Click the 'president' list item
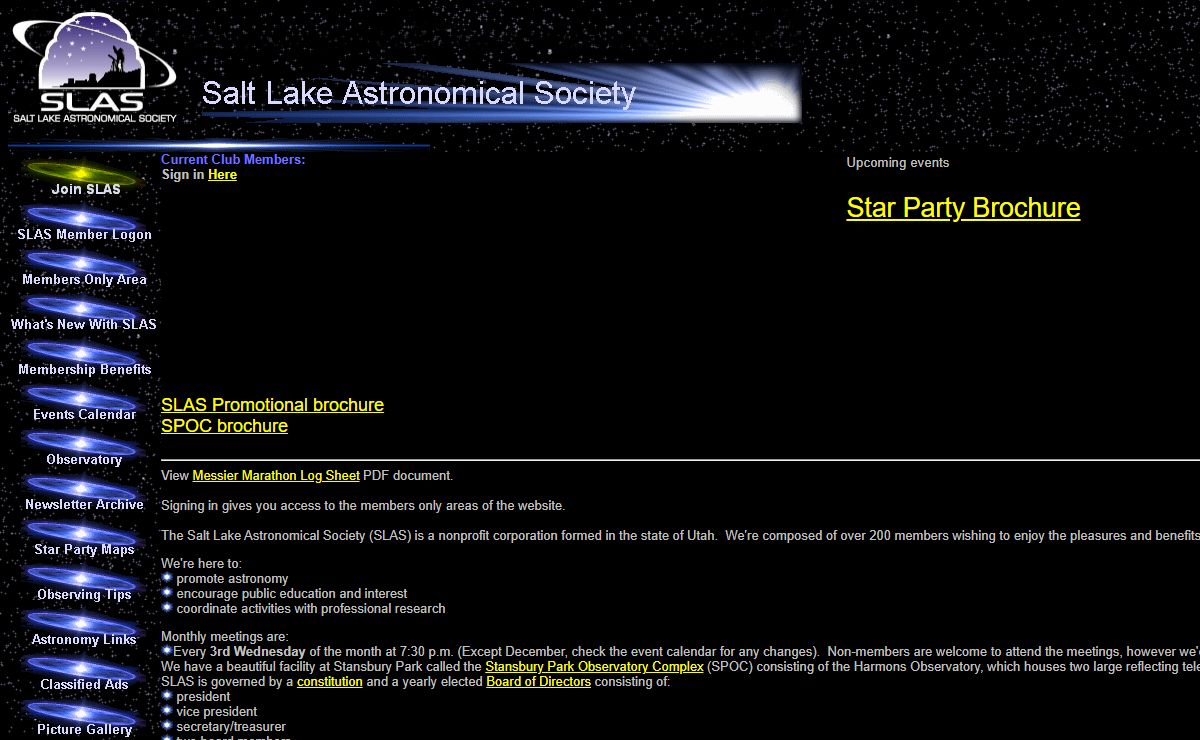The width and height of the screenshot is (1200, 740). coord(203,697)
